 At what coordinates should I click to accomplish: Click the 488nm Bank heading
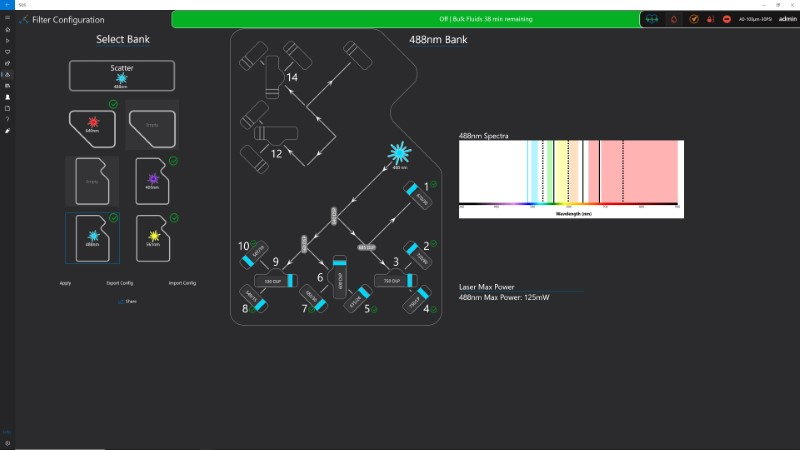(438, 40)
